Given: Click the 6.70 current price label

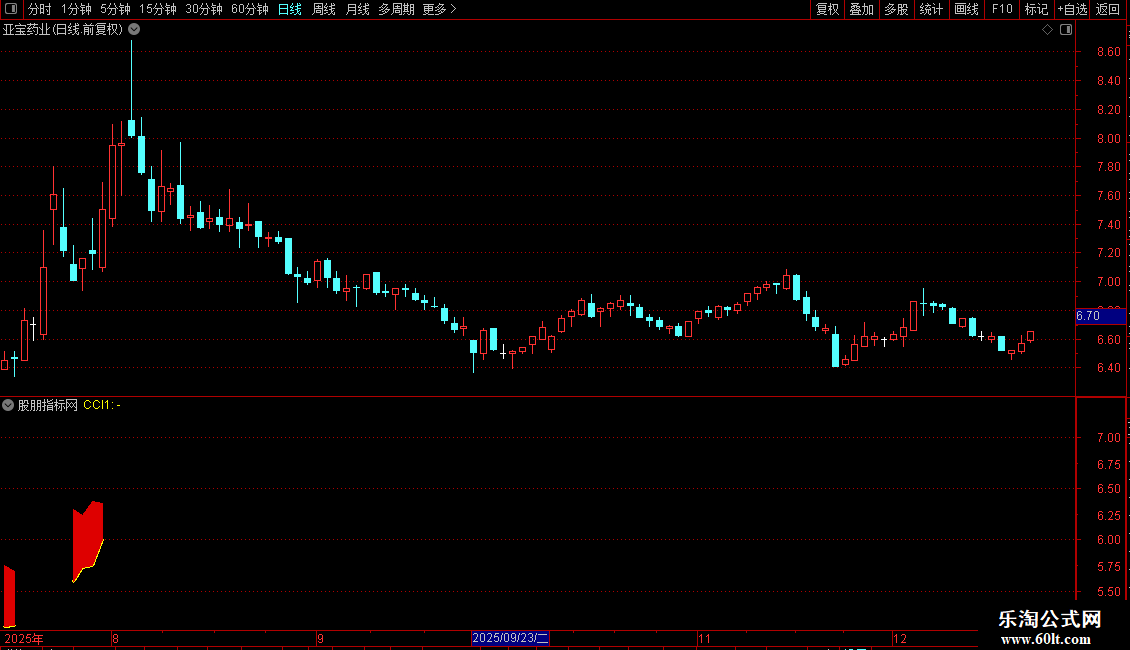Looking at the screenshot, I should coord(1100,316).
